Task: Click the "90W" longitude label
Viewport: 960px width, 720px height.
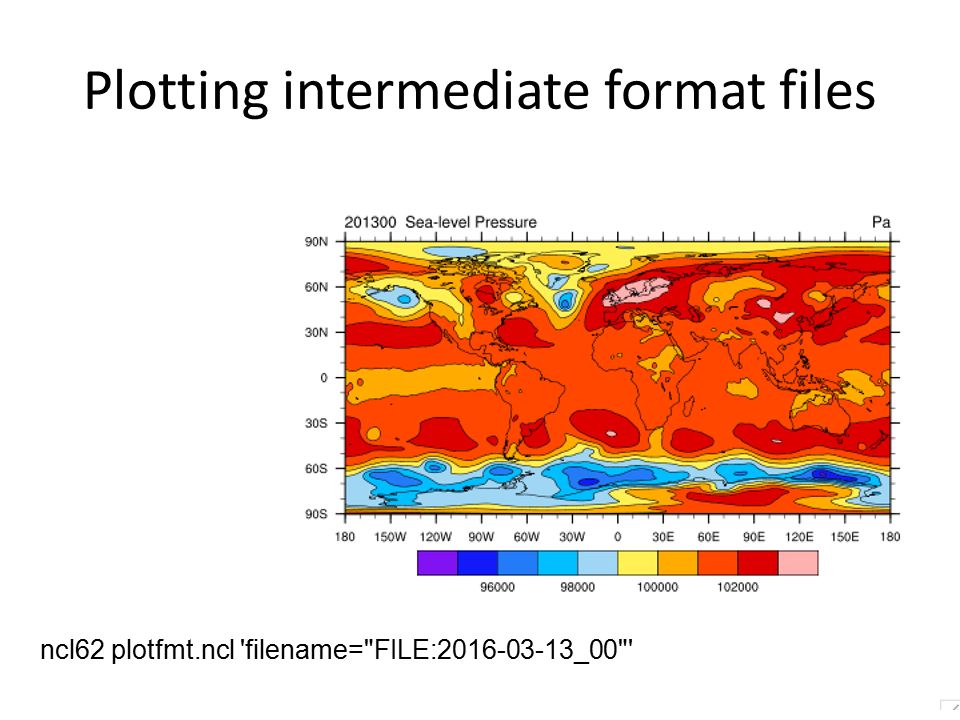Action: tap(481, 537)
